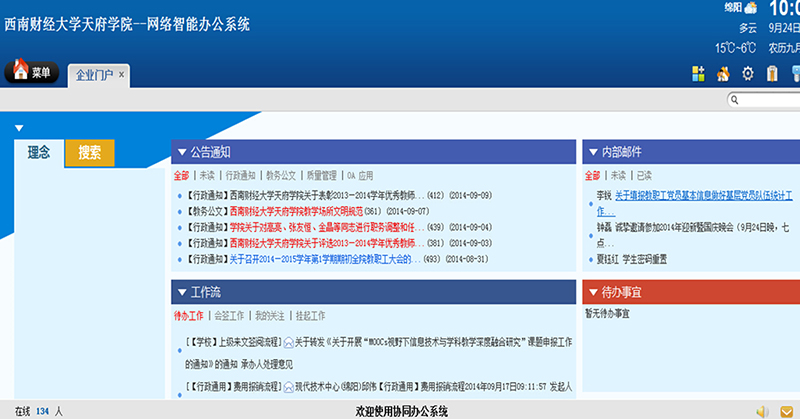Switch to 我的关注 in 工作流
Screen dimensions: 800x419
[270, 315]
